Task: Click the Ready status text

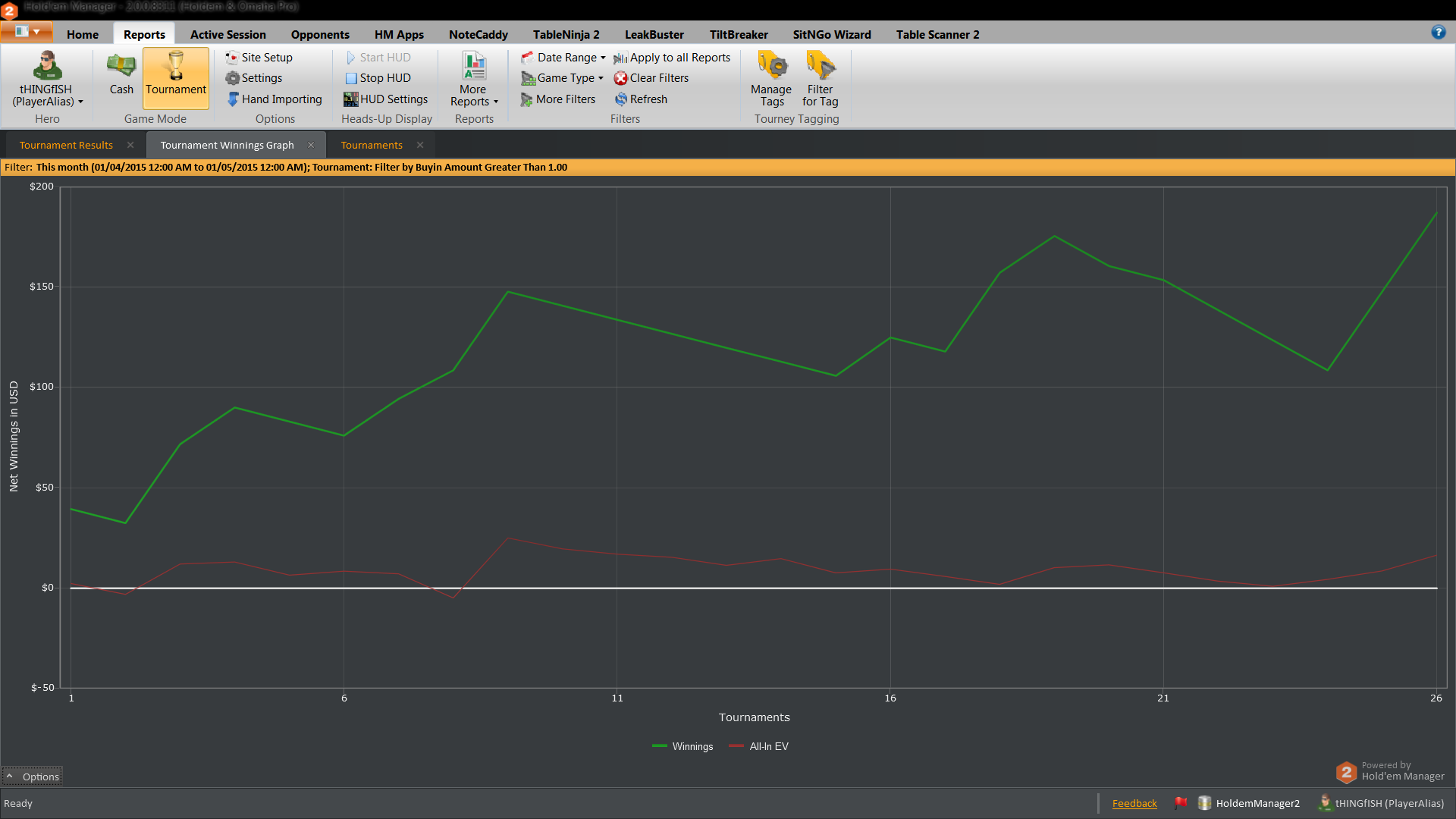Action: pyautogui.click(x=18, y=804)
